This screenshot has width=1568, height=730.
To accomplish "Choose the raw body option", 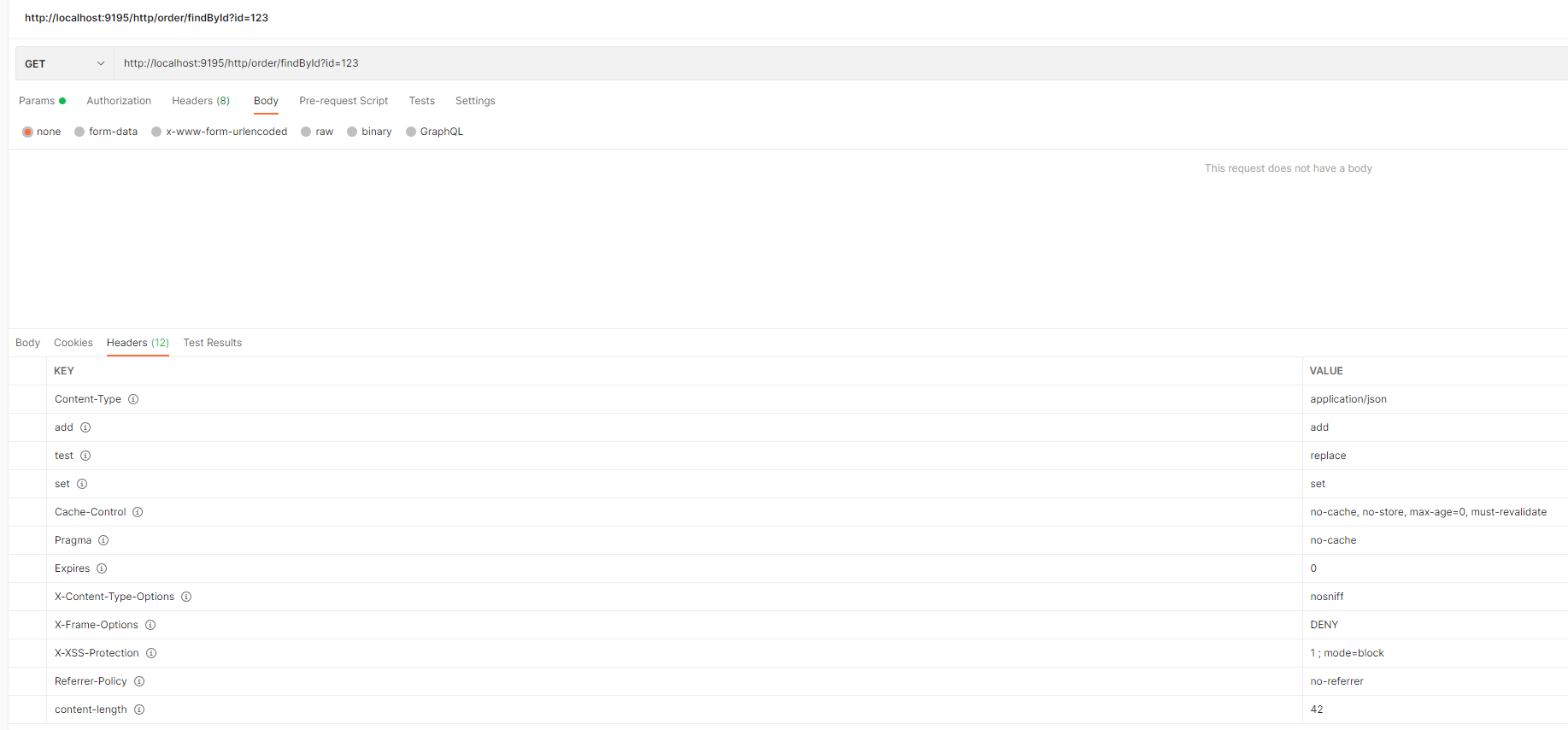I will coord(306,132).
